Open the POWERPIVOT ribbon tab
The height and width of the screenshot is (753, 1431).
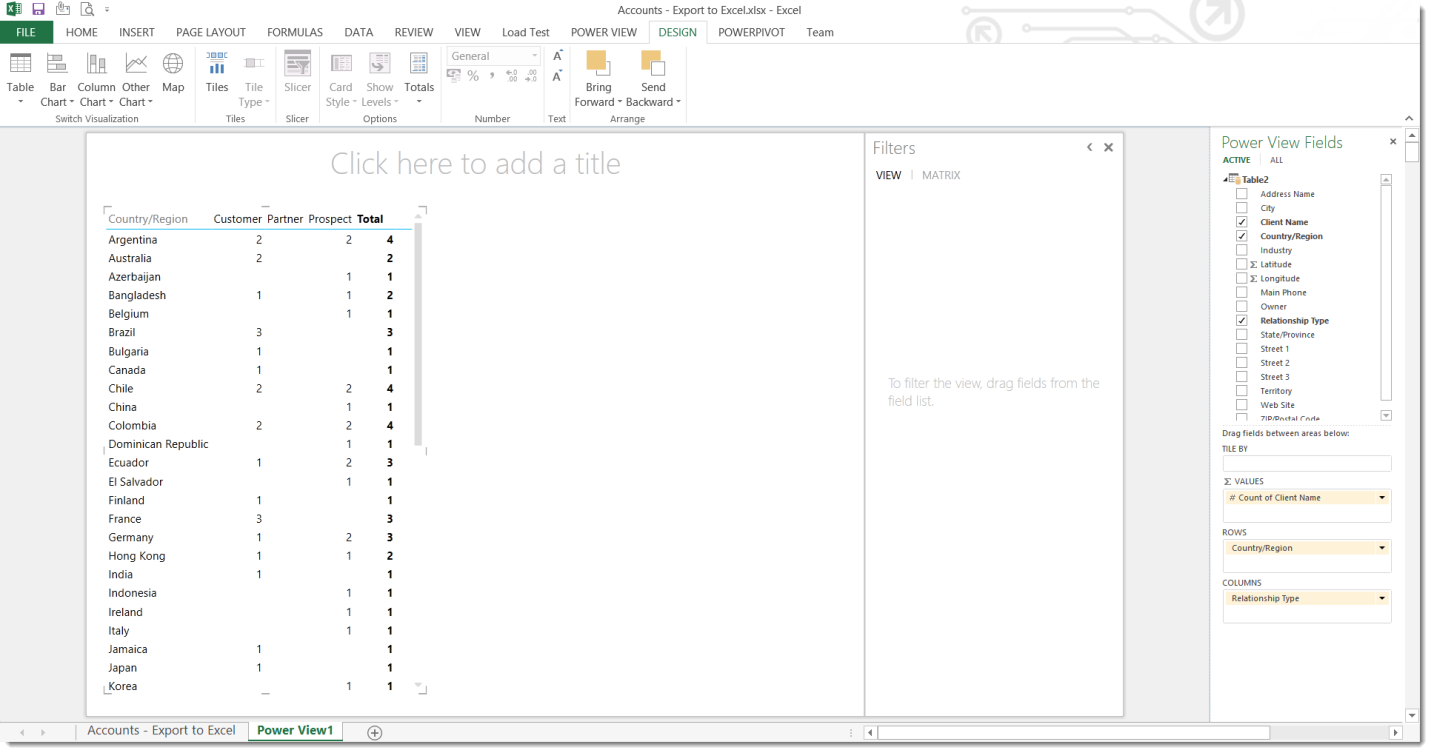[751, 32]
